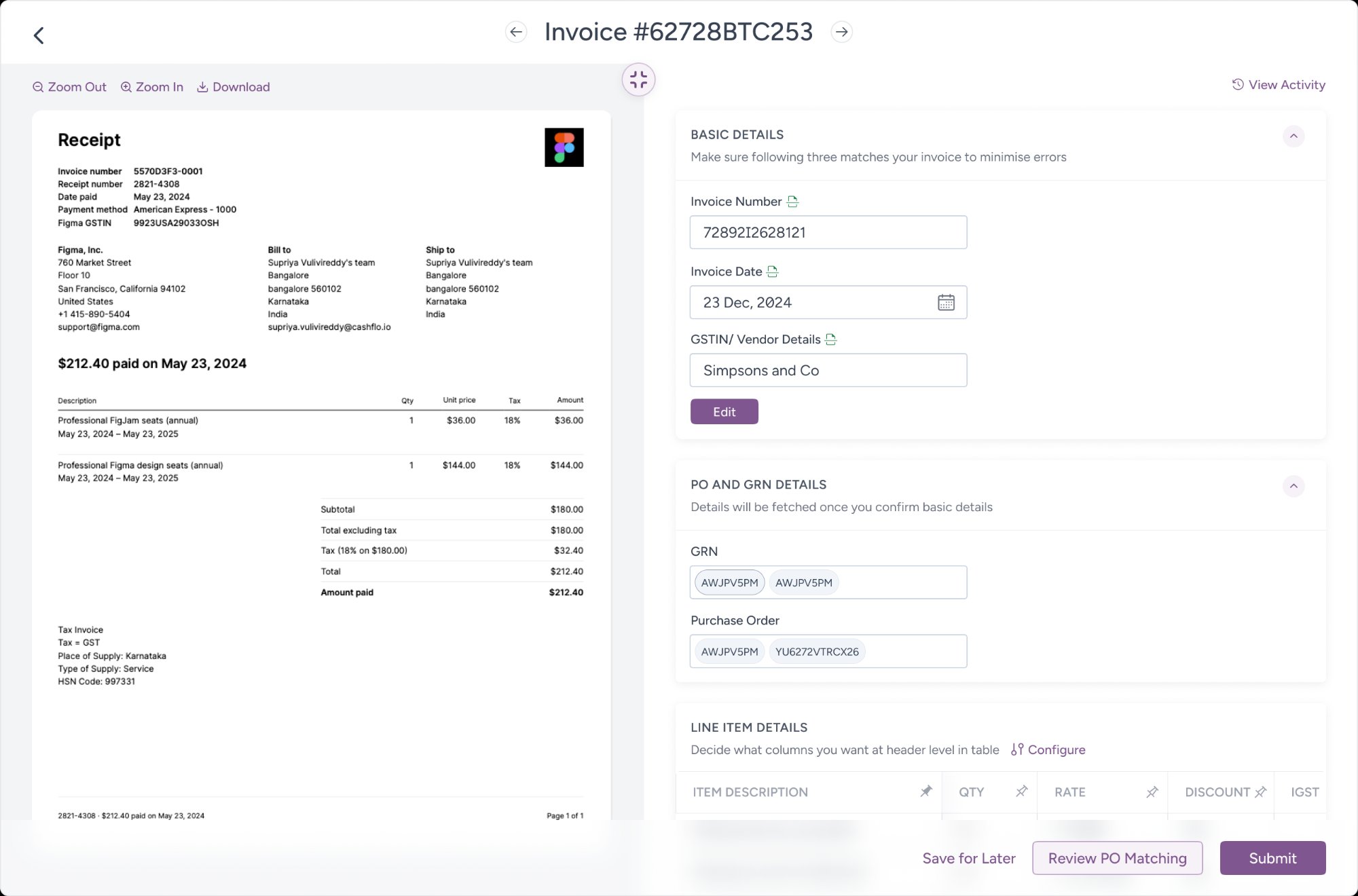Go to next invoice with right arrow

coord(841,32)
